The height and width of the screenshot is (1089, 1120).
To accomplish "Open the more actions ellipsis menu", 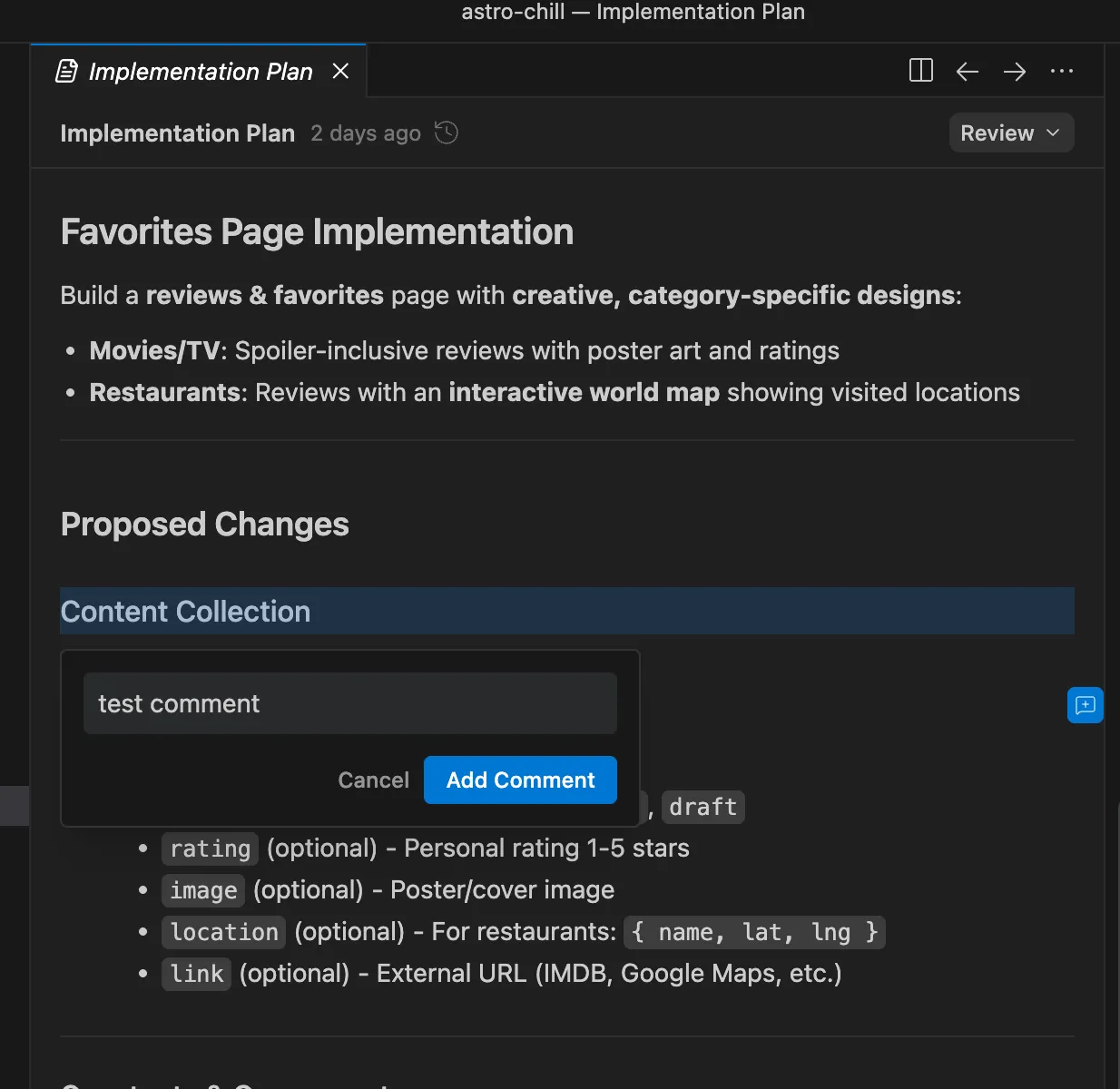I will (x=1061, y=71).
